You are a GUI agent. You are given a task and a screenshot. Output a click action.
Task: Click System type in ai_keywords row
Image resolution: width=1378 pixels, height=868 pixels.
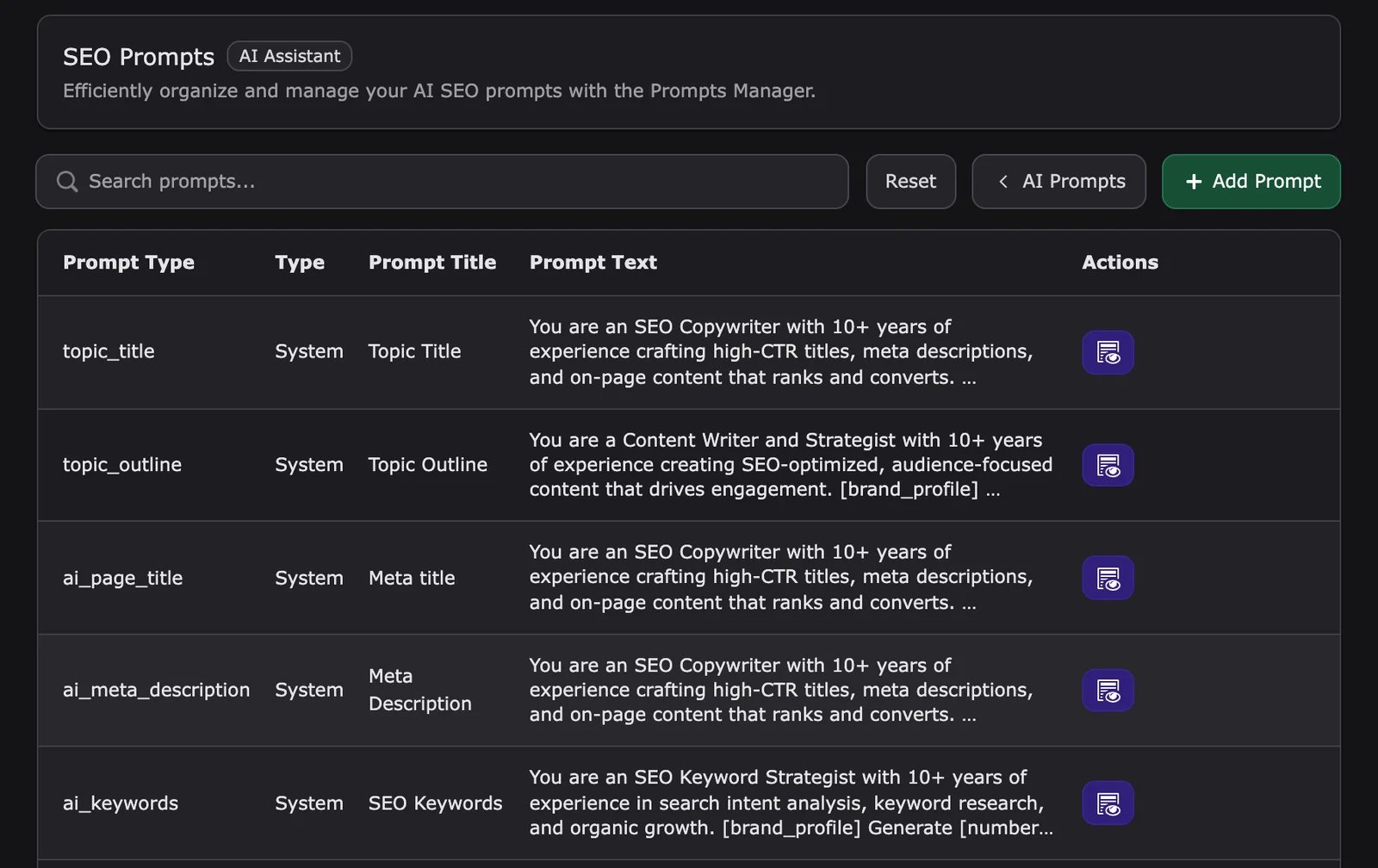pyautogui.click(x=309, y=803)
